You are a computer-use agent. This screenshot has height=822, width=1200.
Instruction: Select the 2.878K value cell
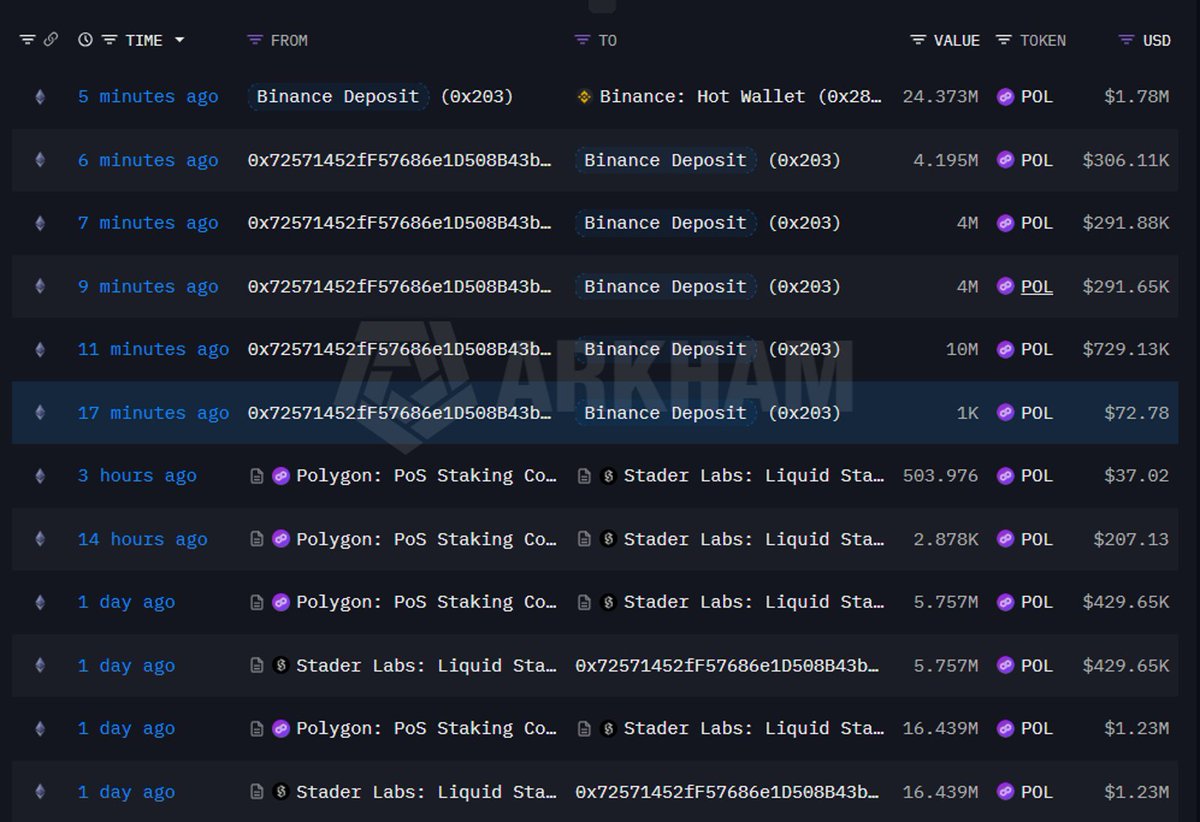tap(946, 539)
